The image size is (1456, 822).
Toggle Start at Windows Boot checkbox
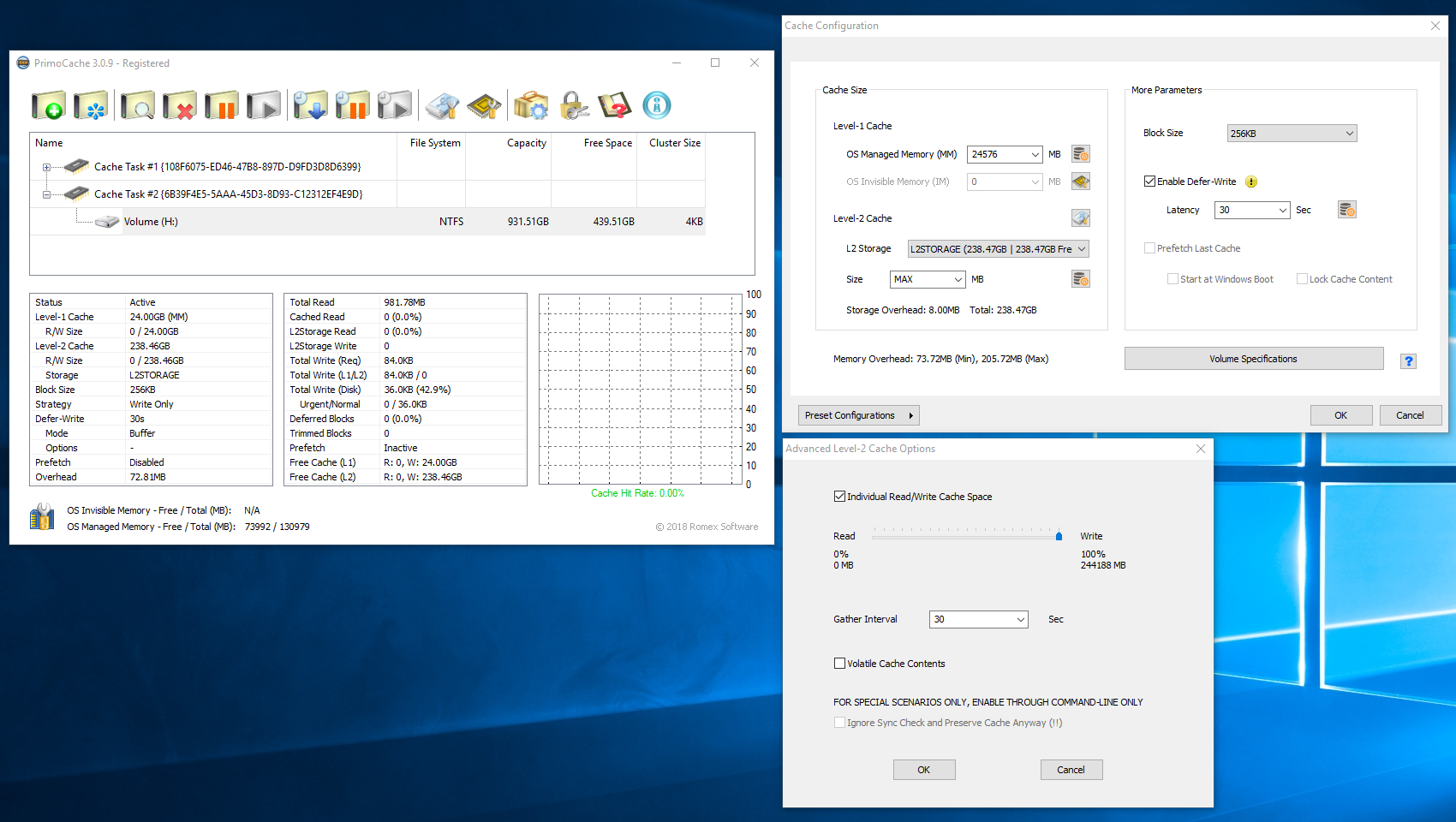click(x=1173, y=279)
